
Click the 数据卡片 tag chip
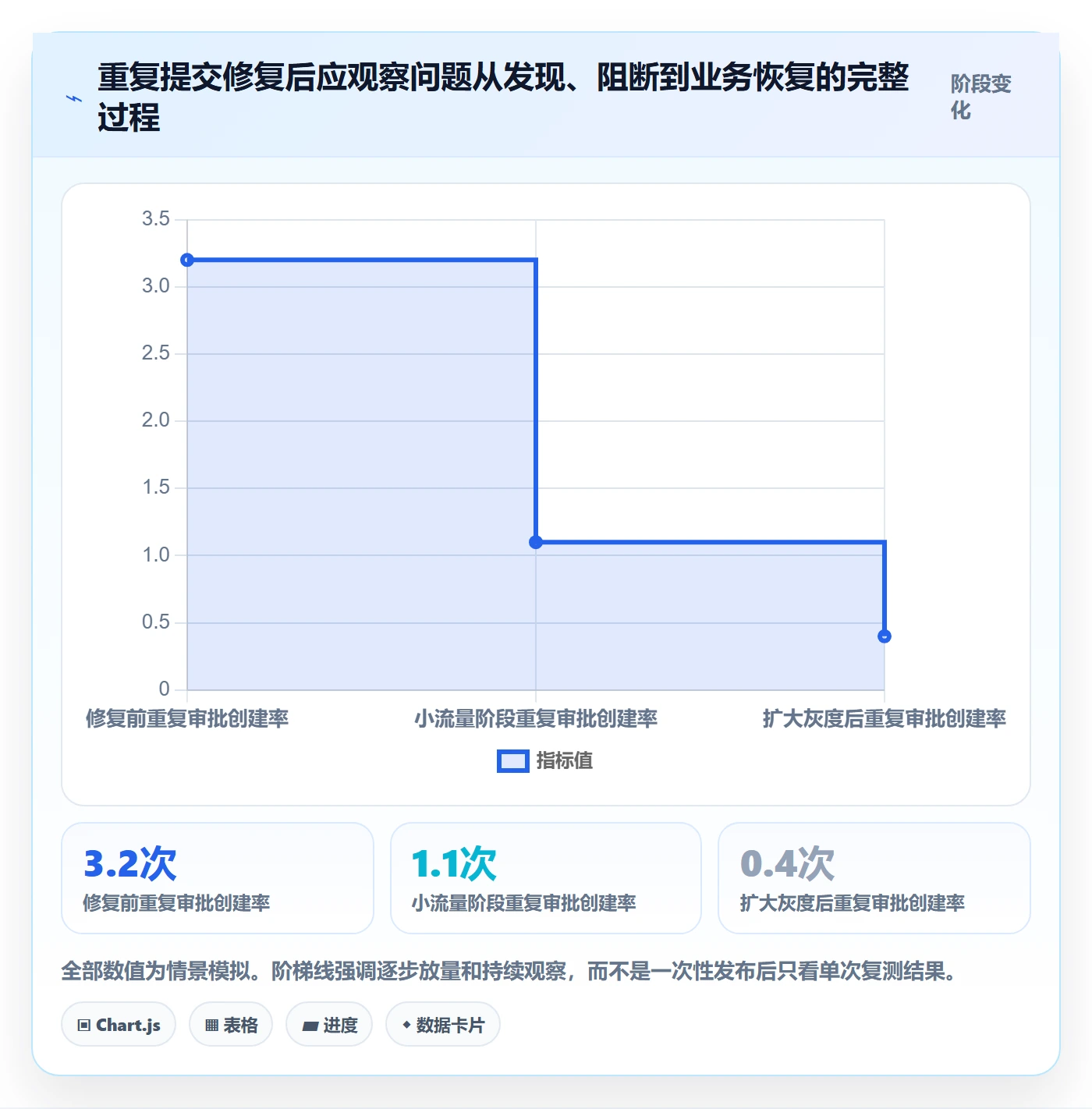pyautogui.click(x=443, y=1025)
